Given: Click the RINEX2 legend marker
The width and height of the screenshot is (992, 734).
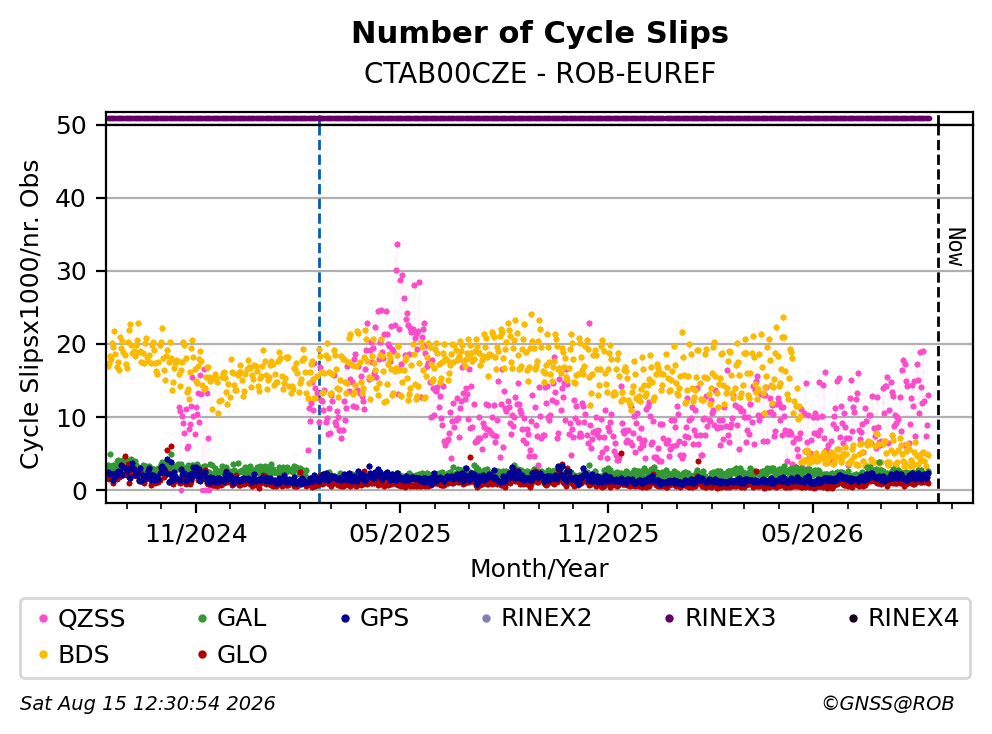Looking at the screenshot, I should (487, 619).
